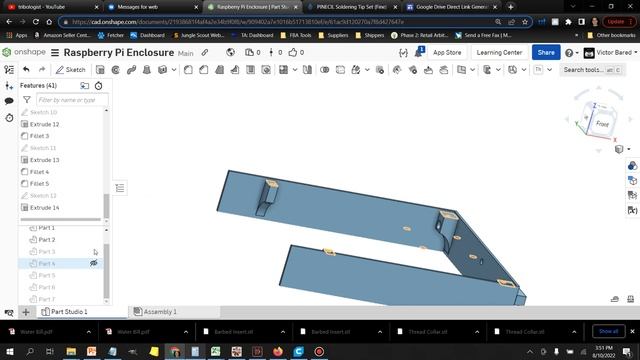640x360 pixels.
Task: Switch to Google Drive Direct Link tab
Action: coord(452,7)
